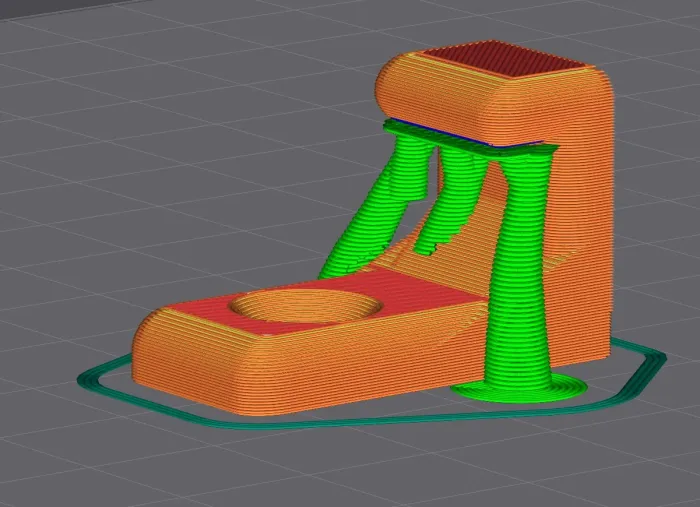Select the teal skirt line at left corner
The width and height of the screenshot is (700, 507).
tap(90, 377)
